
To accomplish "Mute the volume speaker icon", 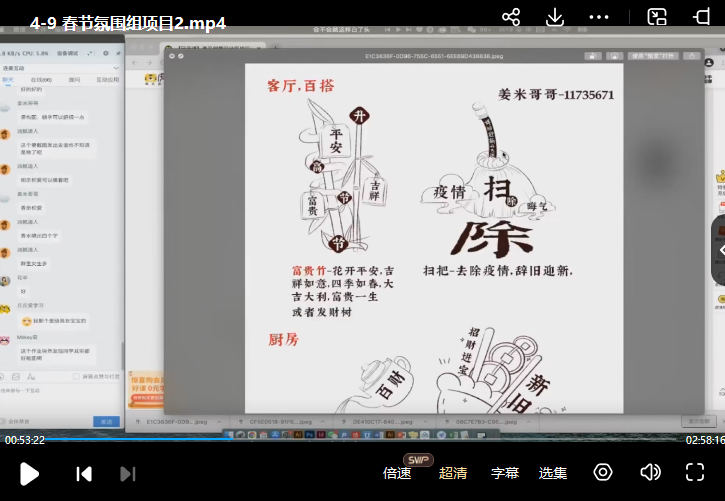I will tap(650, 472).
